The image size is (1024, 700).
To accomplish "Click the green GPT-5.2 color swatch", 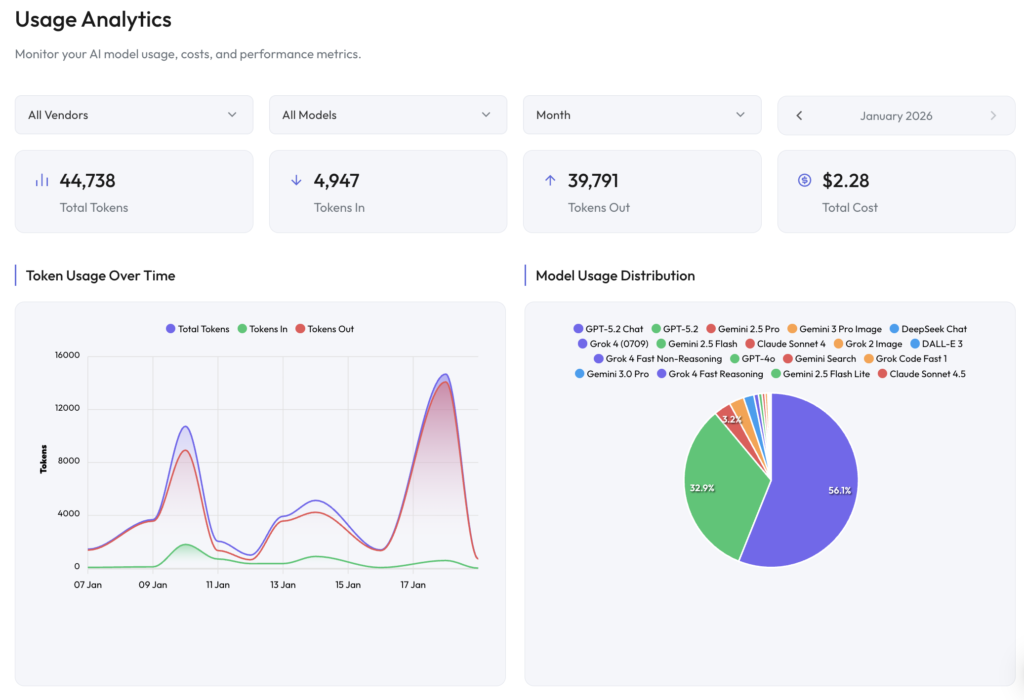I will (655, 330).
